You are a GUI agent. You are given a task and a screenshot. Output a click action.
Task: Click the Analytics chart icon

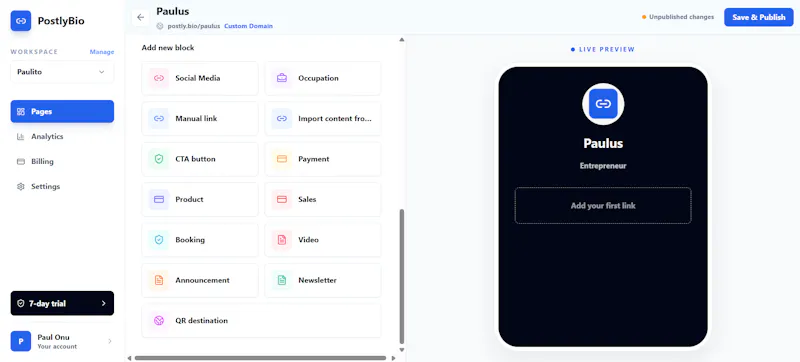[x=21, y=137]
